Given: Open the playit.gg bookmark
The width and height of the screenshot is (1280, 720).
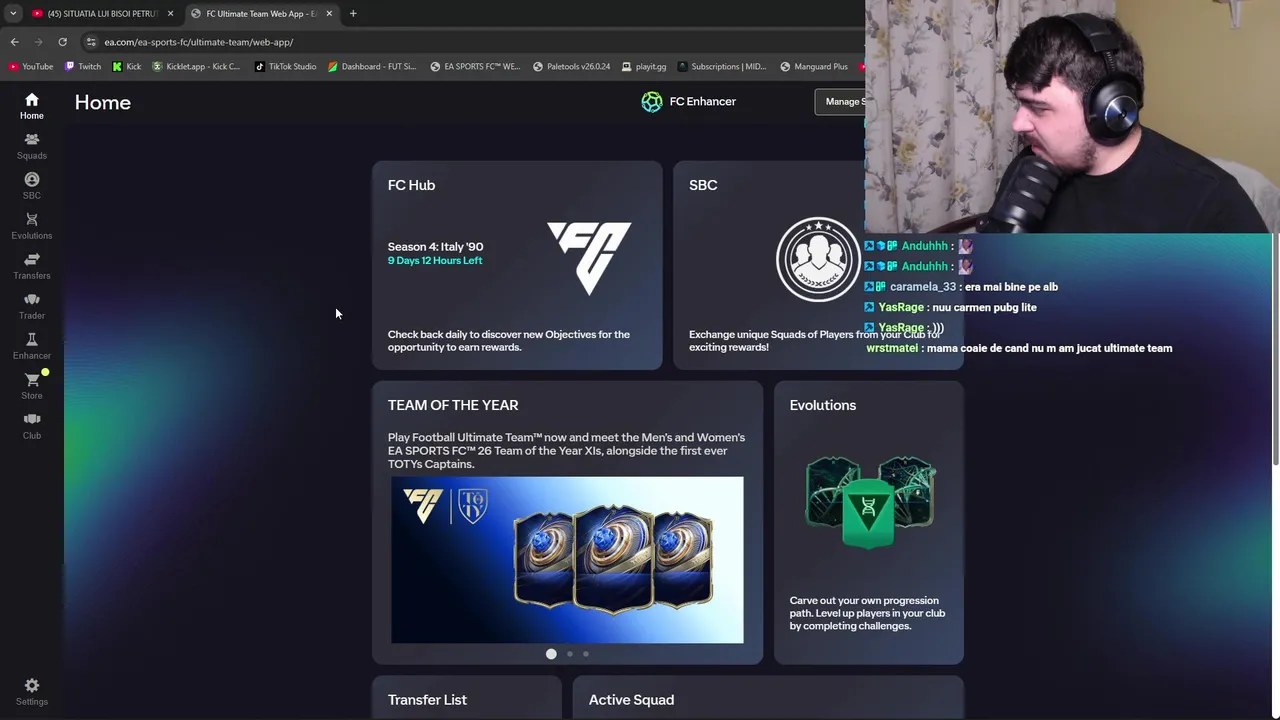Looking at the screenshot, I should pos(643,67).
